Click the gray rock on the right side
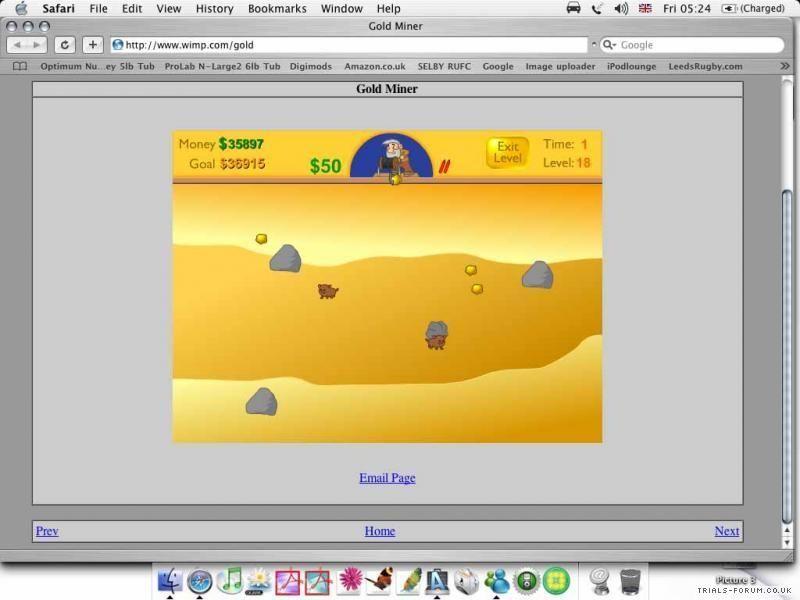This screenshot has width=800, height=600. pyautogui.click(x=538, y=275)
